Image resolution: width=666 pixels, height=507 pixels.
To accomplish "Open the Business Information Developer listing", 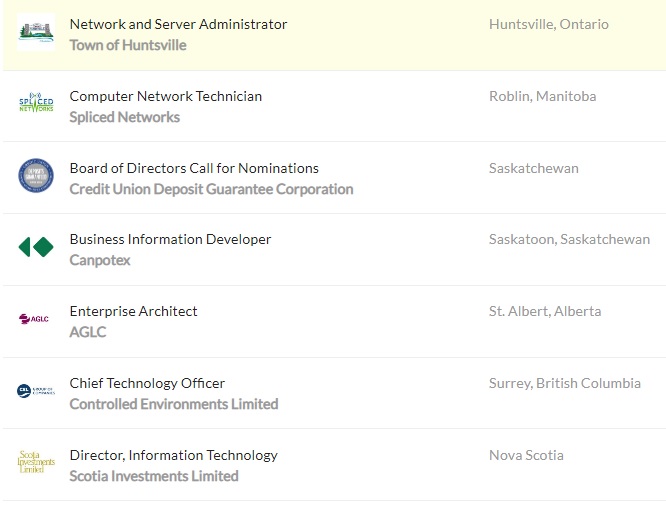I will tap(170, 239).
